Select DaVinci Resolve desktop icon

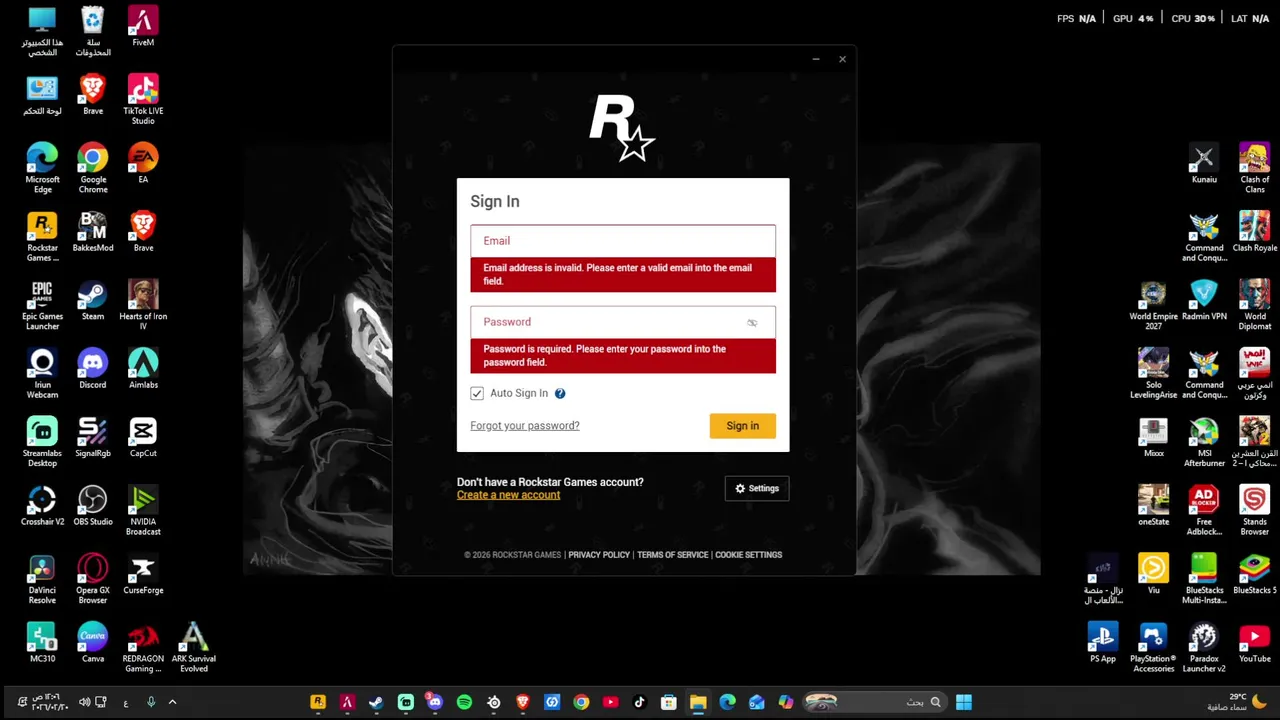tap(42, 579)
